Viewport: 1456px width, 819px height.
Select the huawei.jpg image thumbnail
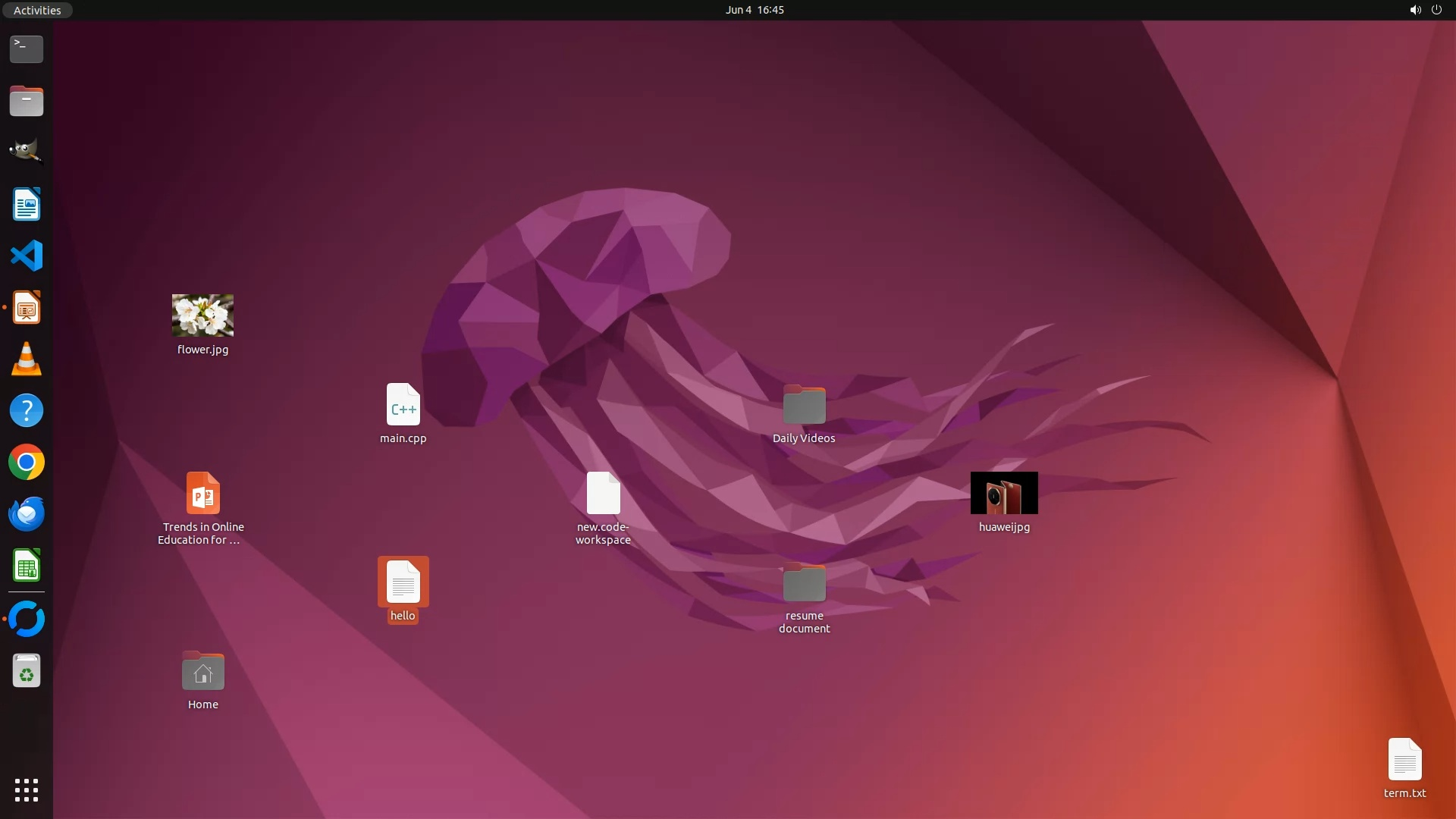click(x=1004, y=493)
